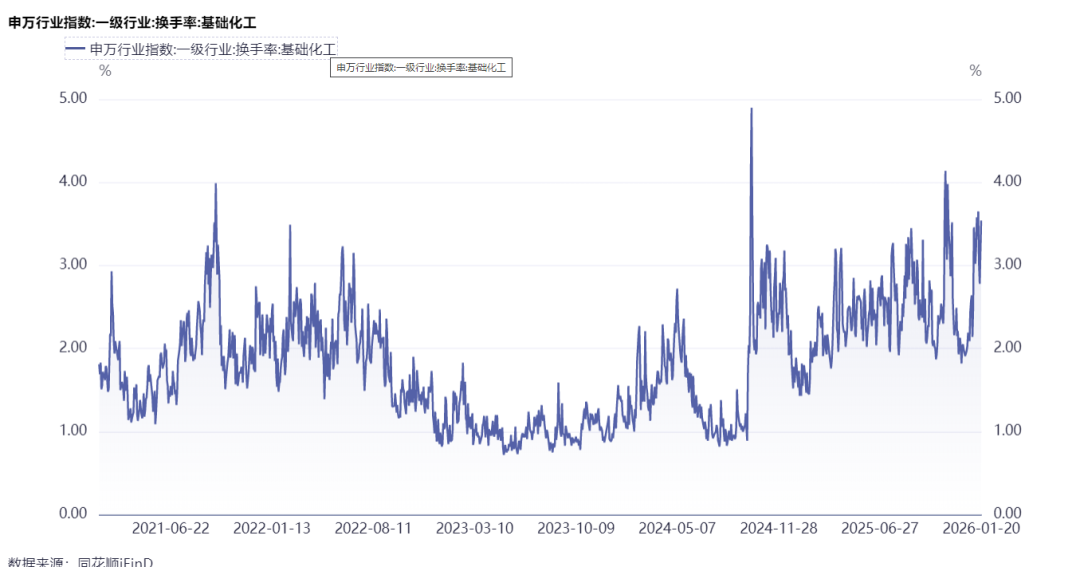Click the chart title 申万行业指数:一级行业:换手率:基础化工

tap(132, 23)
